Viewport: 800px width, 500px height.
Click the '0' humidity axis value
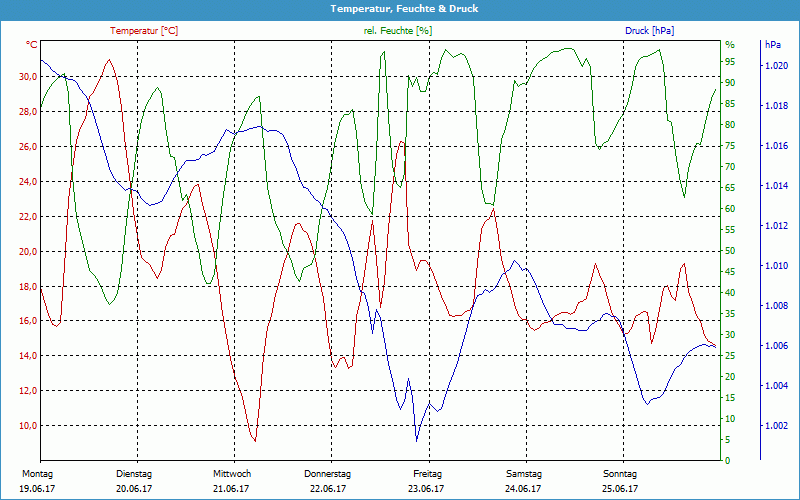coord(728,461)
